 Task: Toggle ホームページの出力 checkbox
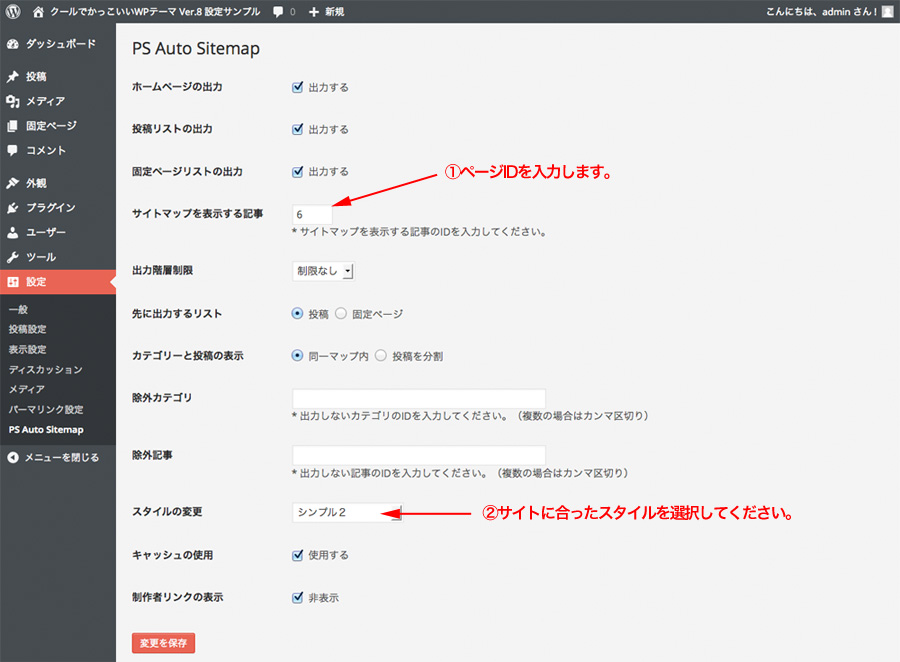pyautogui.click(x=297, y=87)
